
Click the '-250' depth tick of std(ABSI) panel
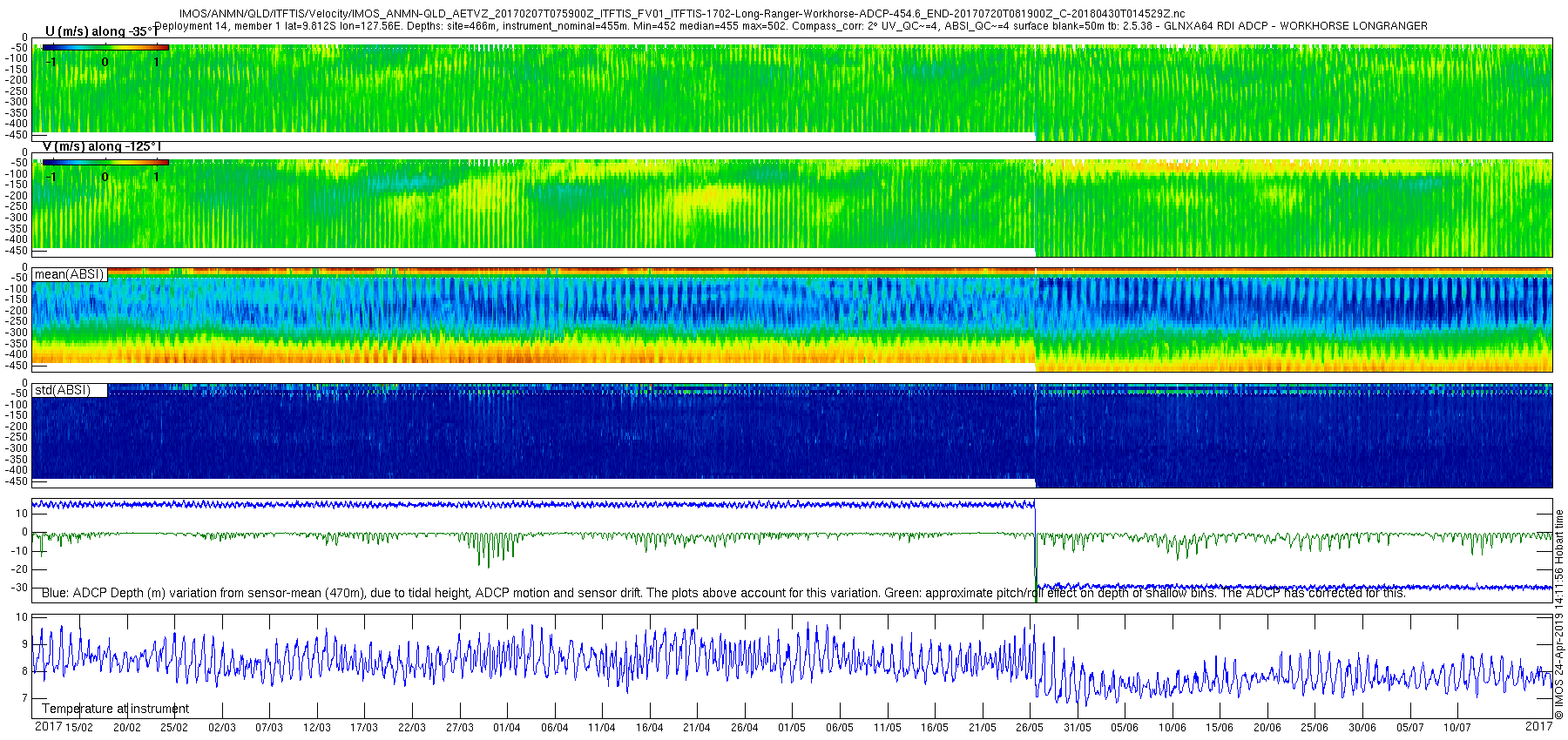[x=16, y=437]
